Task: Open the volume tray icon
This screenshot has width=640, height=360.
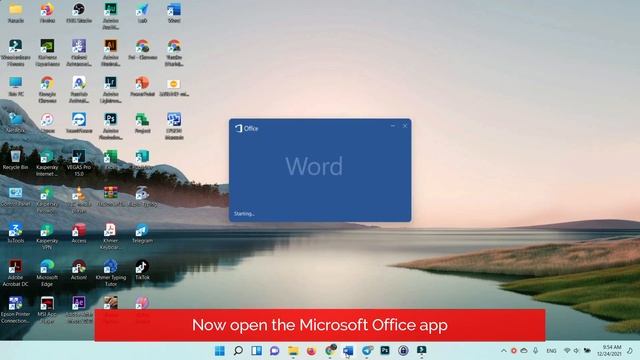Action: click(x=576, y=351)
